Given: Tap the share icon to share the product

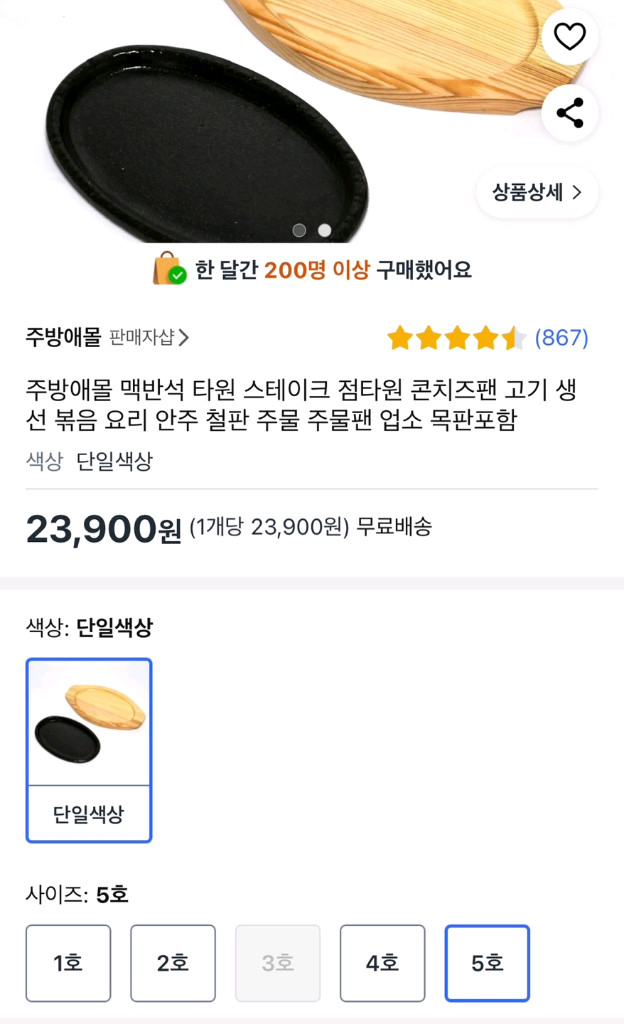Looking at the screenshot, I should 569,114.
